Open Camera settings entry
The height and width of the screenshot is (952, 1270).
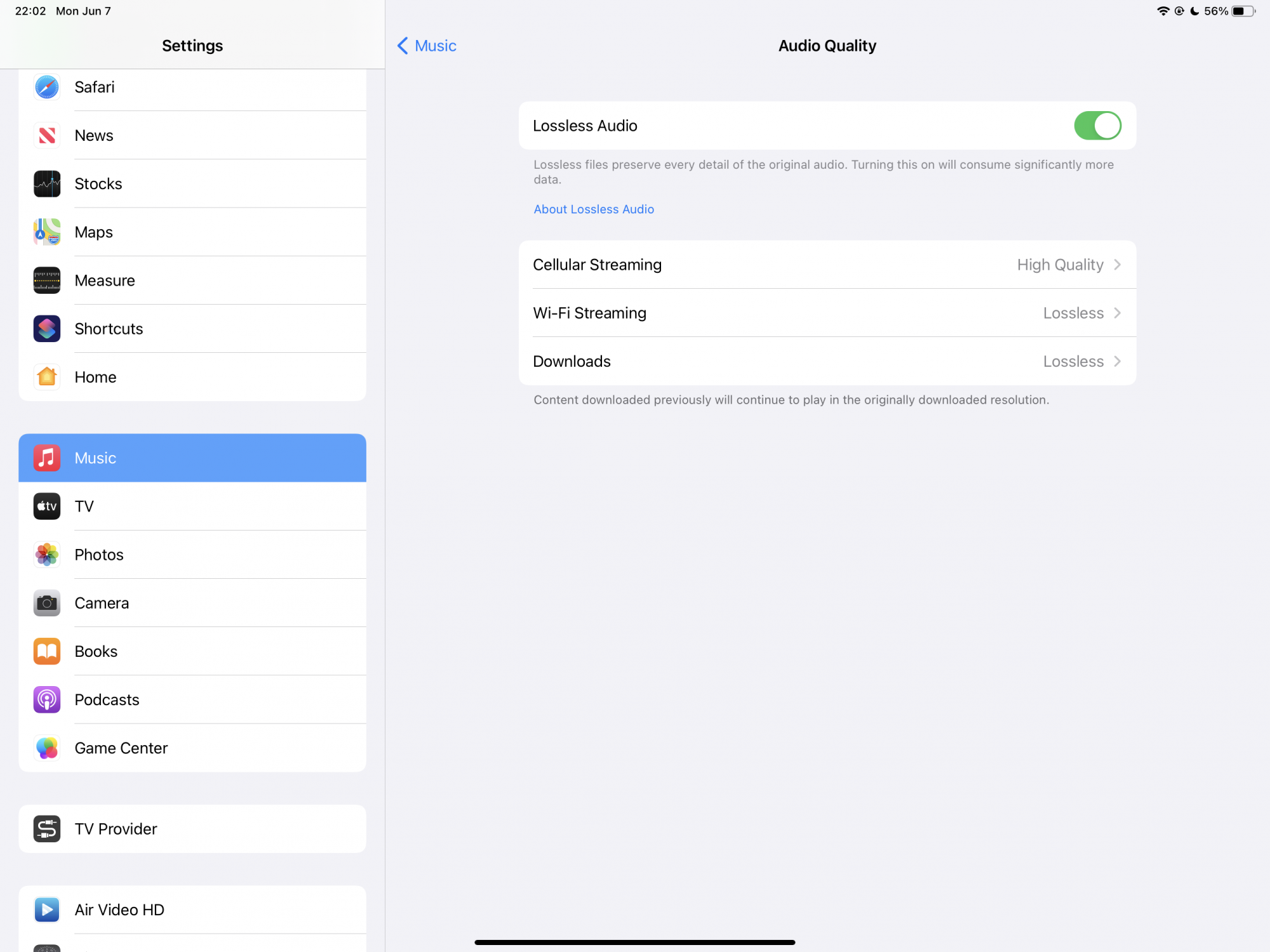(x=192, y=603)
